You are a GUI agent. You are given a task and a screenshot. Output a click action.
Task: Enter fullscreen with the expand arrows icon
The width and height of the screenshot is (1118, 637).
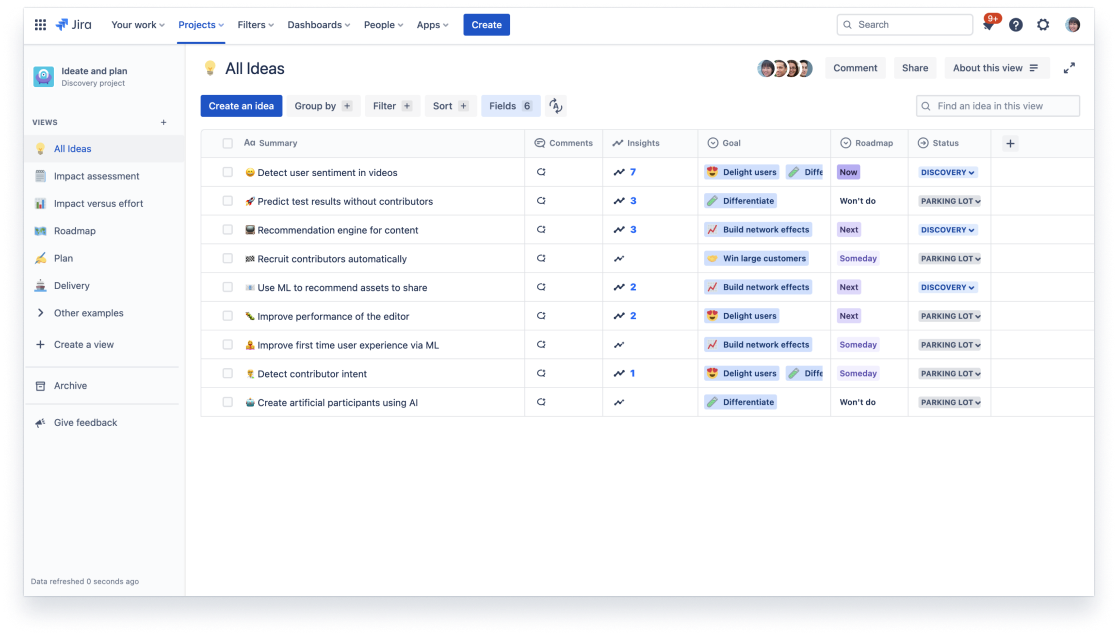tap(1069, 68)
